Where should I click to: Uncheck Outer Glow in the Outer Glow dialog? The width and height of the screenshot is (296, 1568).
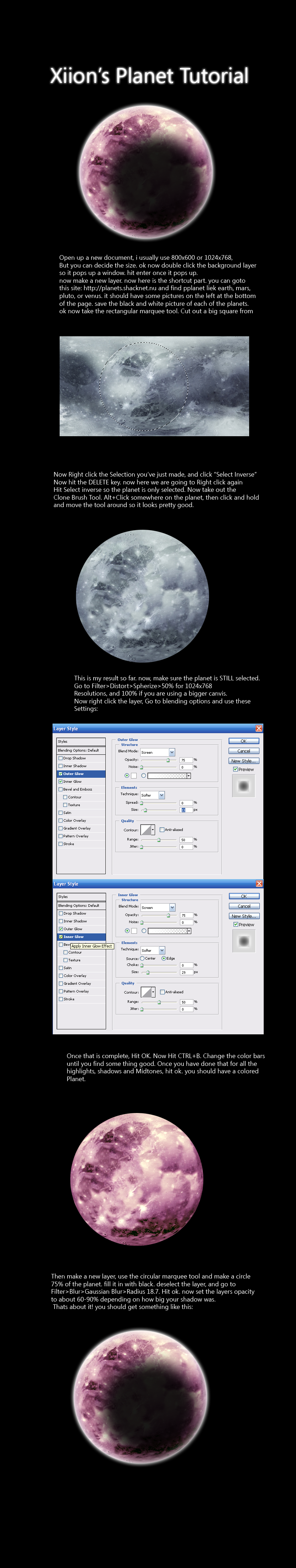[x=60, y=774]
